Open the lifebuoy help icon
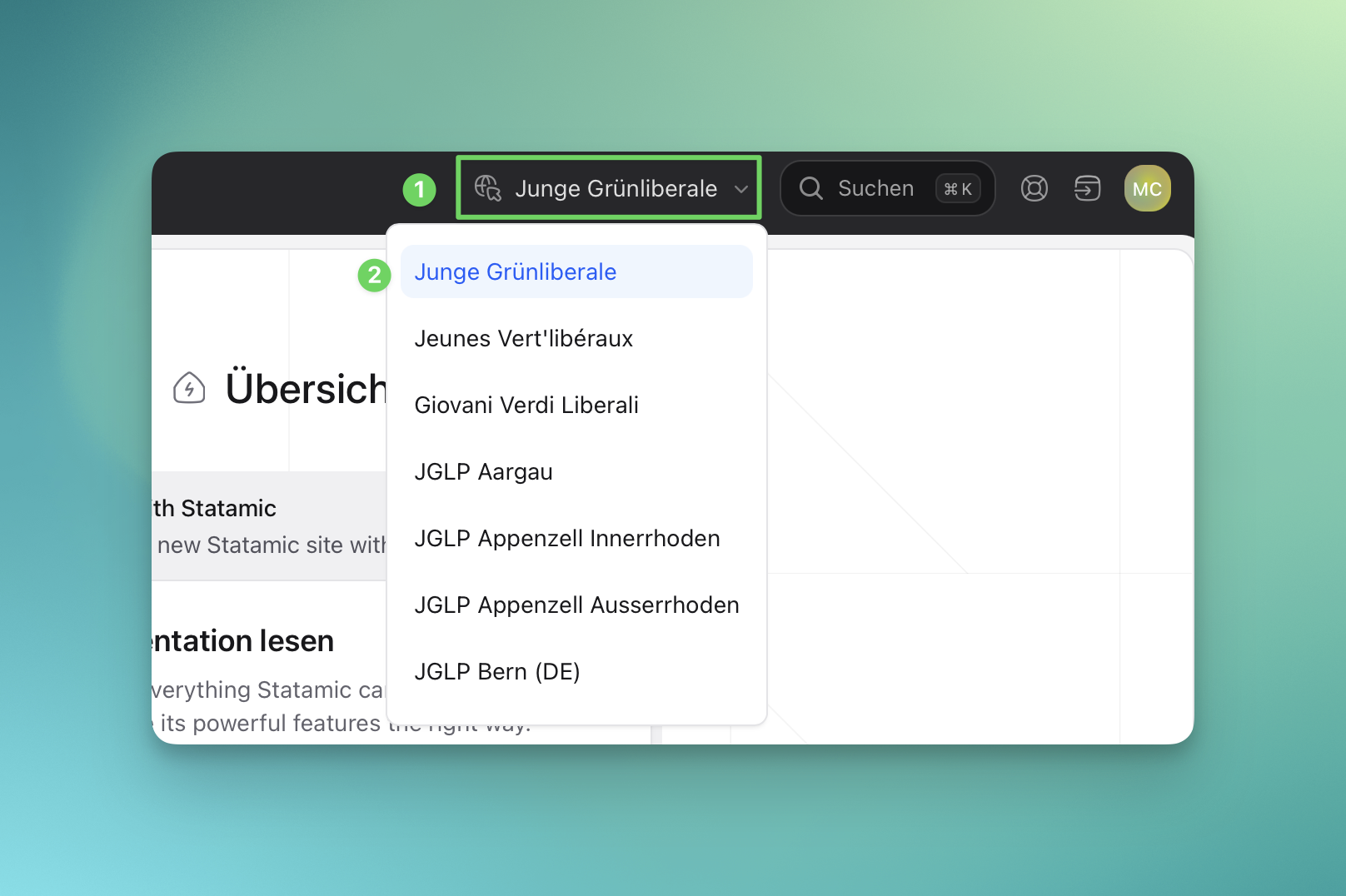Screen dimensions: 1346x896 [x=1034, y=188]
